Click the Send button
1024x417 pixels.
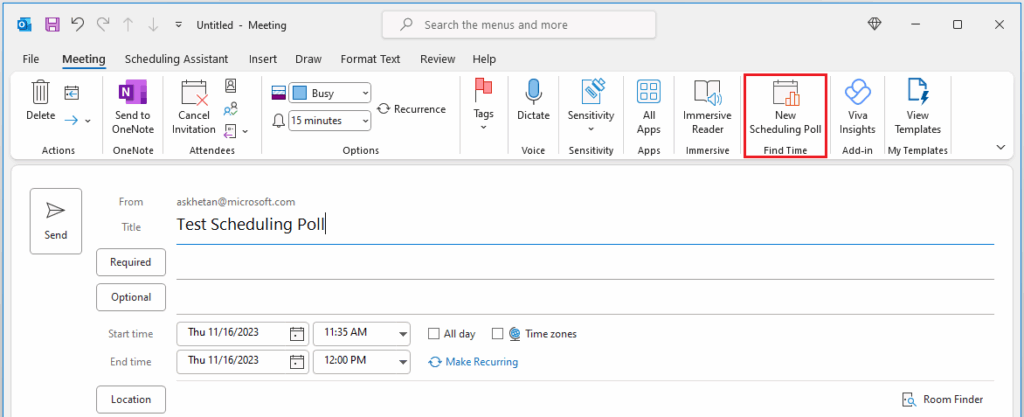56,221
